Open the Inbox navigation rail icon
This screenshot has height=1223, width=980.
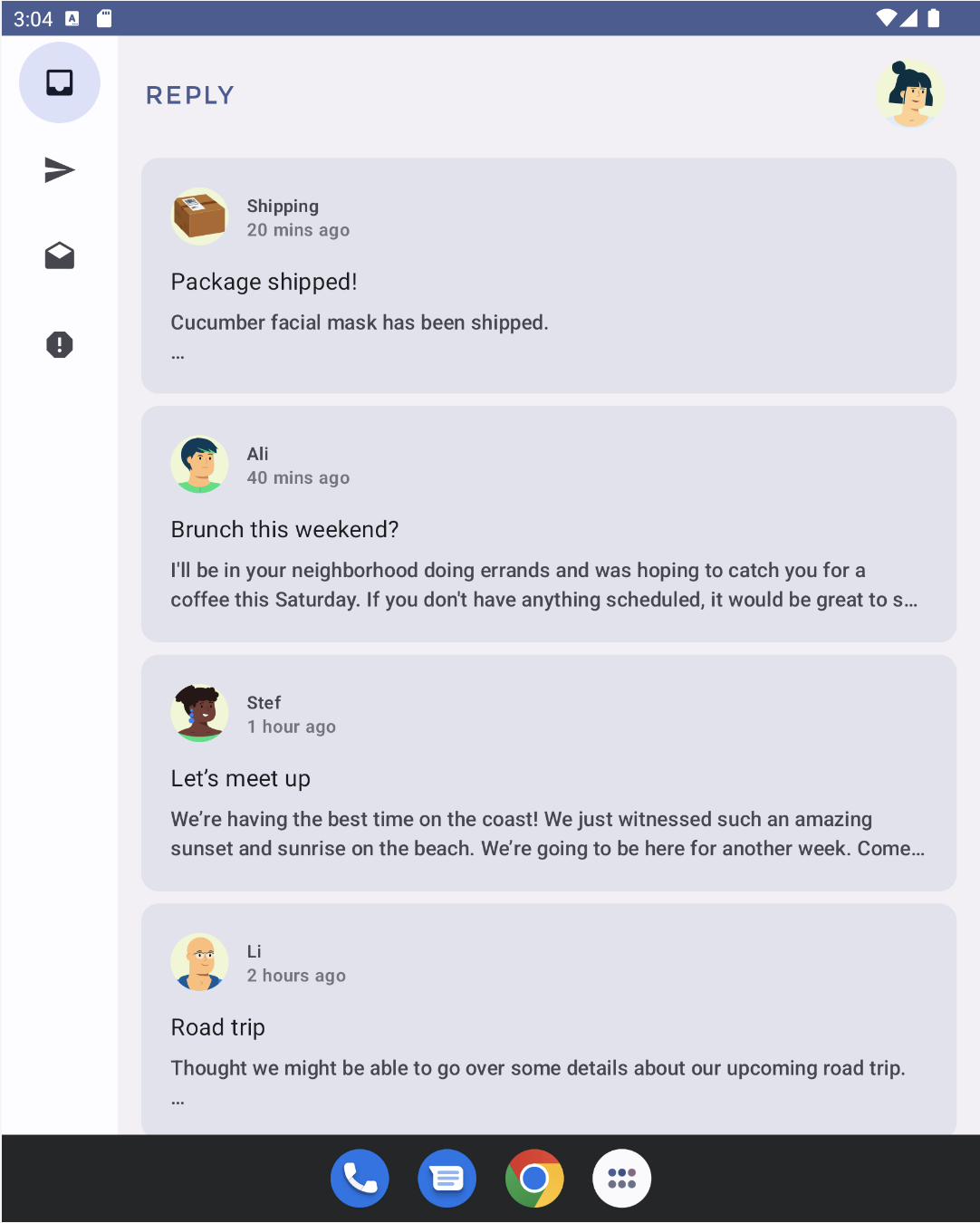click(x=60, y=82)
